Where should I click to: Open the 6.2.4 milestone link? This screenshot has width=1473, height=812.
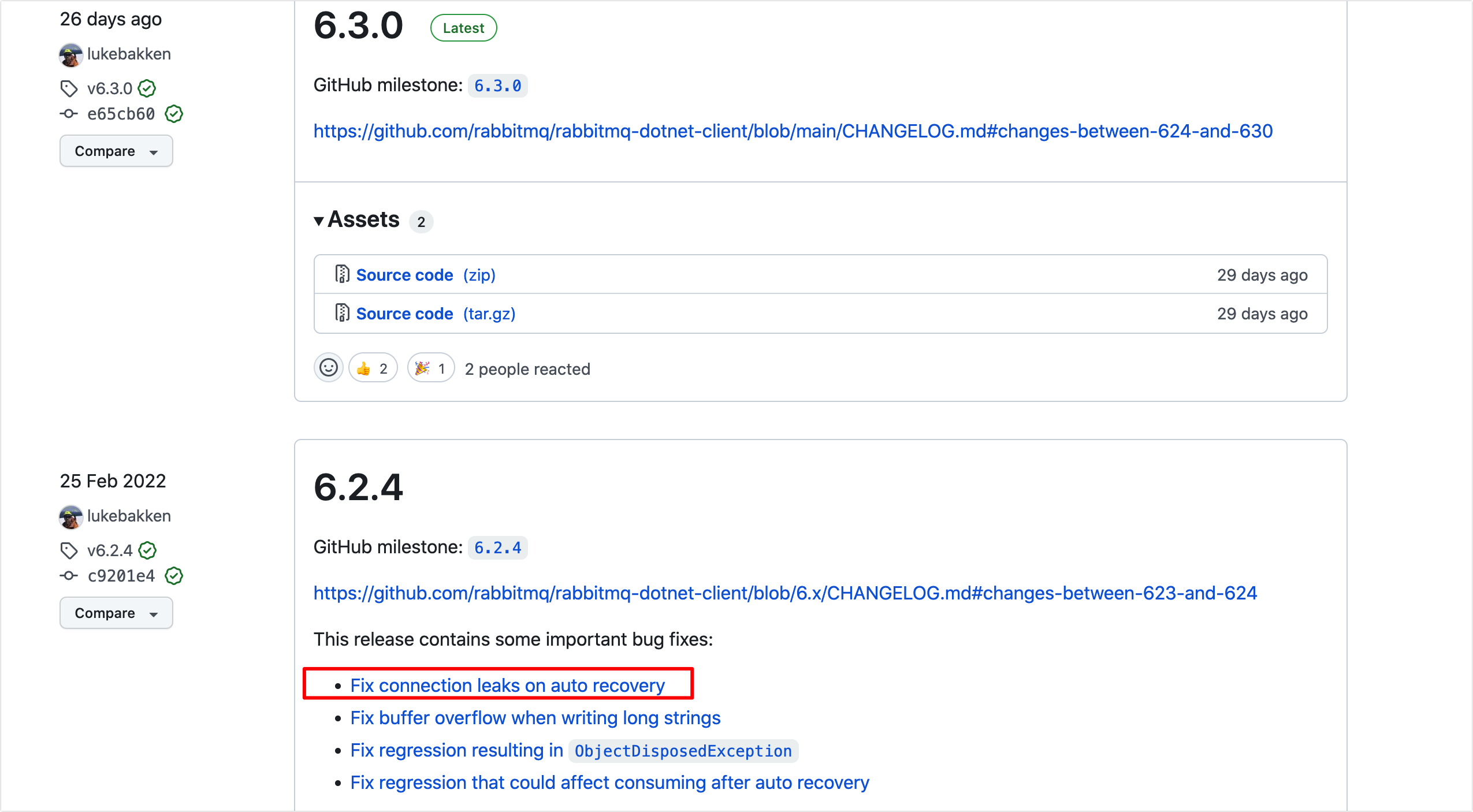(497, 548)
